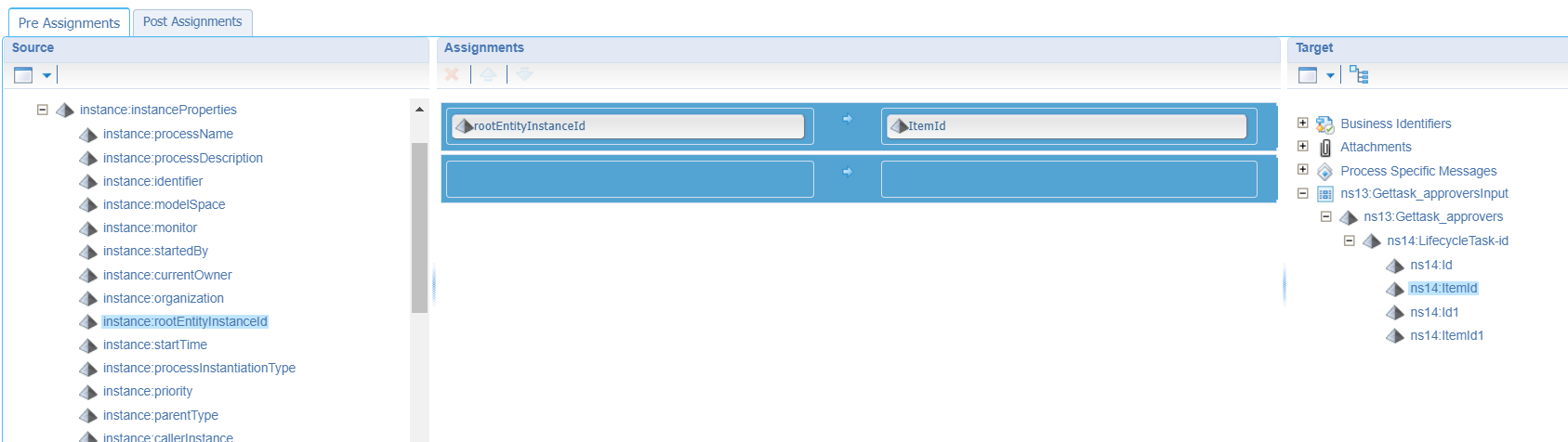This screenshot has width=1568, height=442.
Task: Click the move assignment down arrow
Action: click(524, 74)
